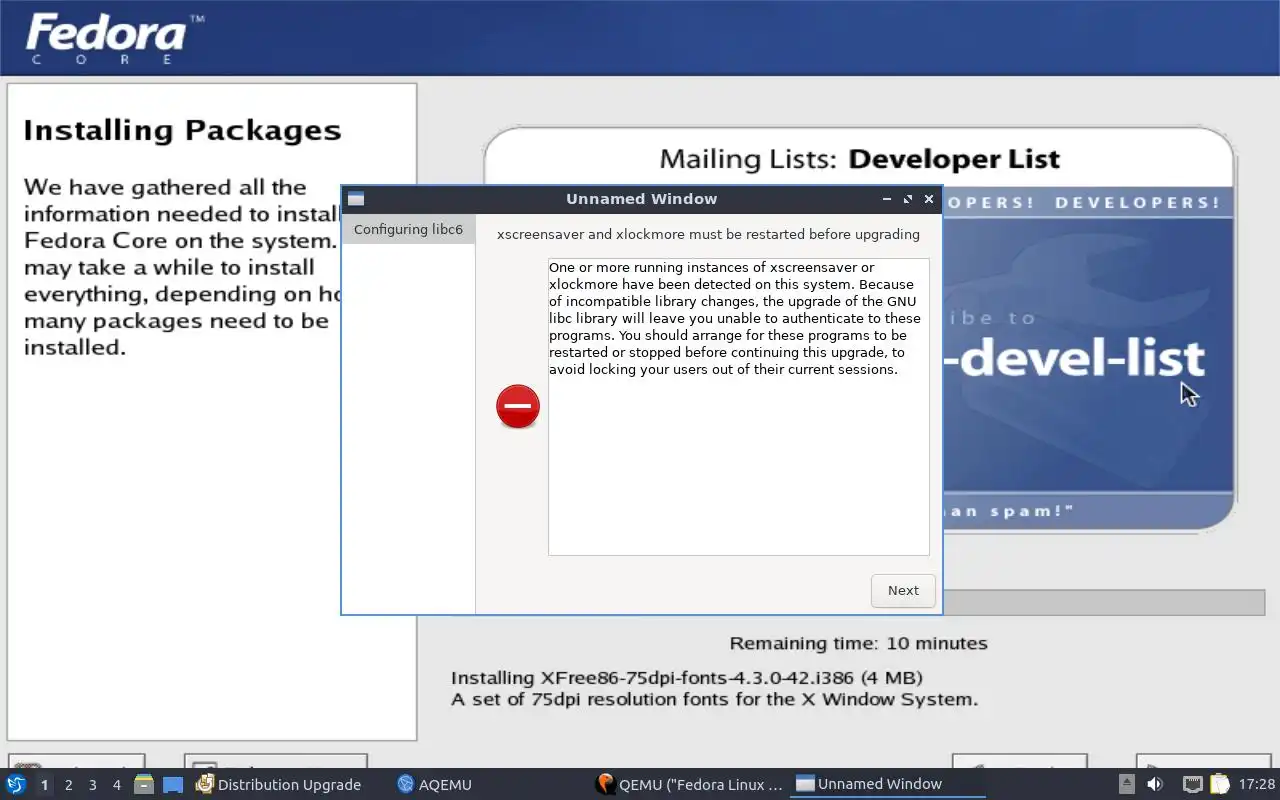Open the file manager icon in the taskbar
This screenshot has width=1280, height=800.
point(144,785)
